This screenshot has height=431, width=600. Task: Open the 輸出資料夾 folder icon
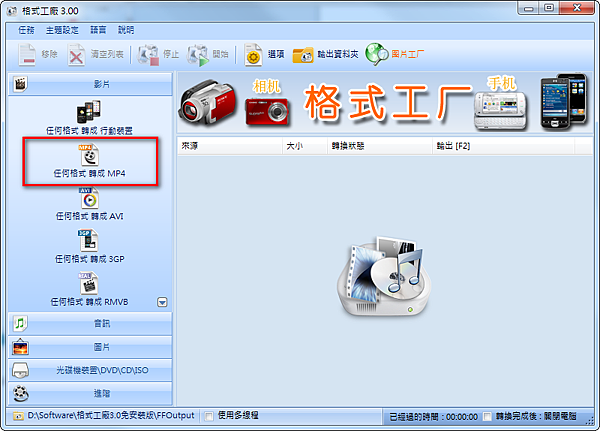pyautogui.click(x=303, y=55)
